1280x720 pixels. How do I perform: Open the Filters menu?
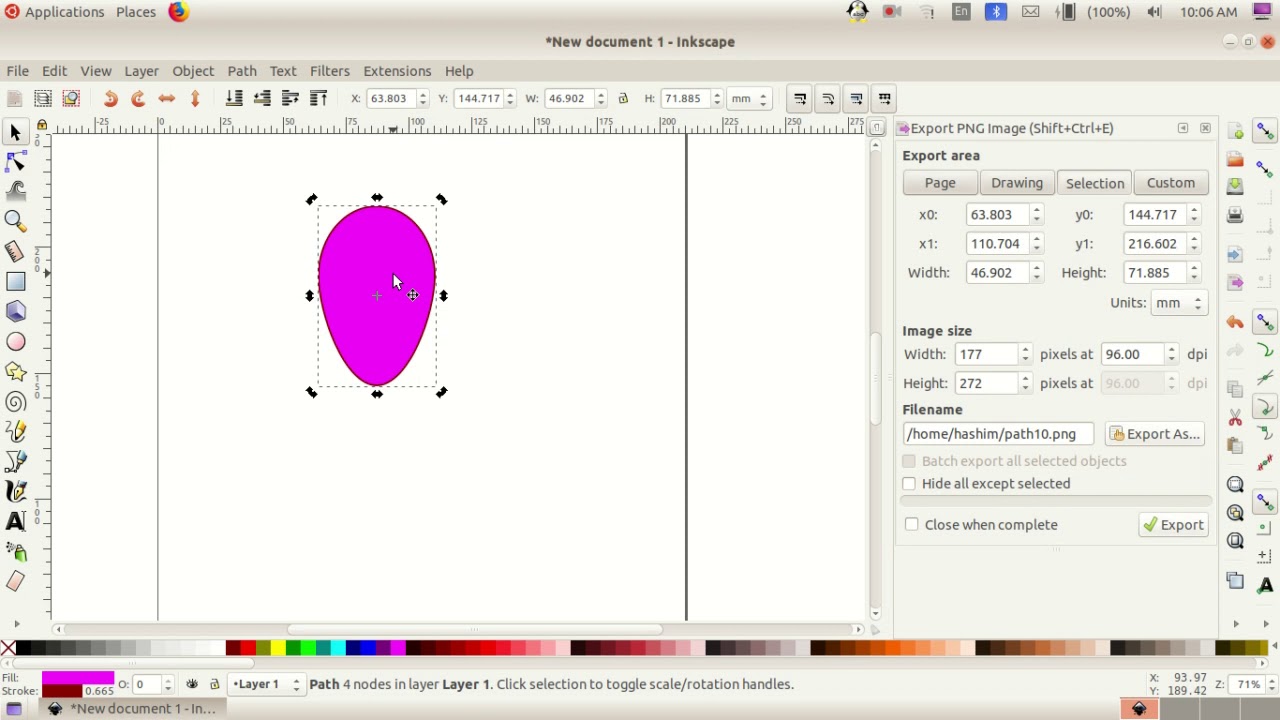(330, 71)
